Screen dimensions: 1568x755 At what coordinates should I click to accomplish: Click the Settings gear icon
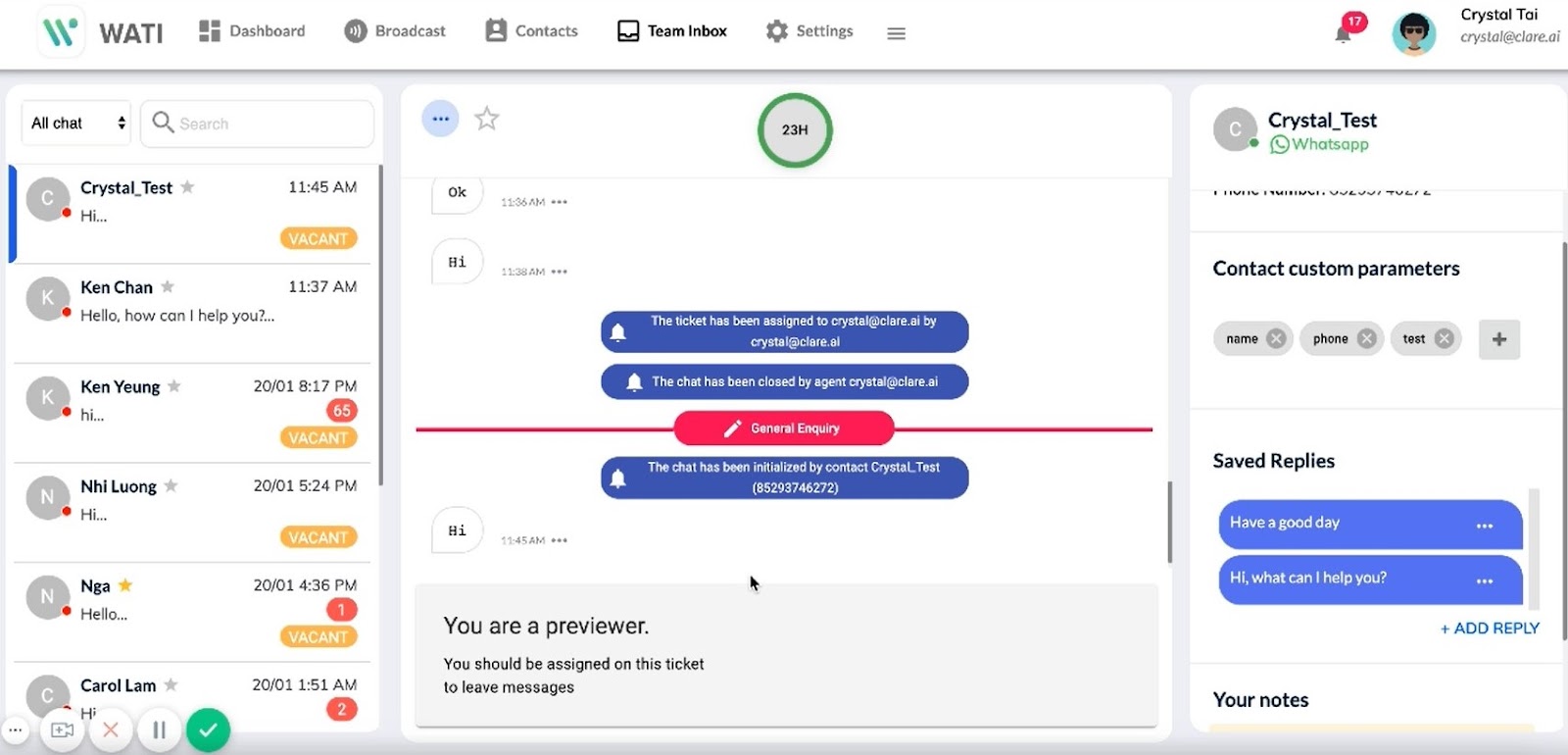click(777, 31)
